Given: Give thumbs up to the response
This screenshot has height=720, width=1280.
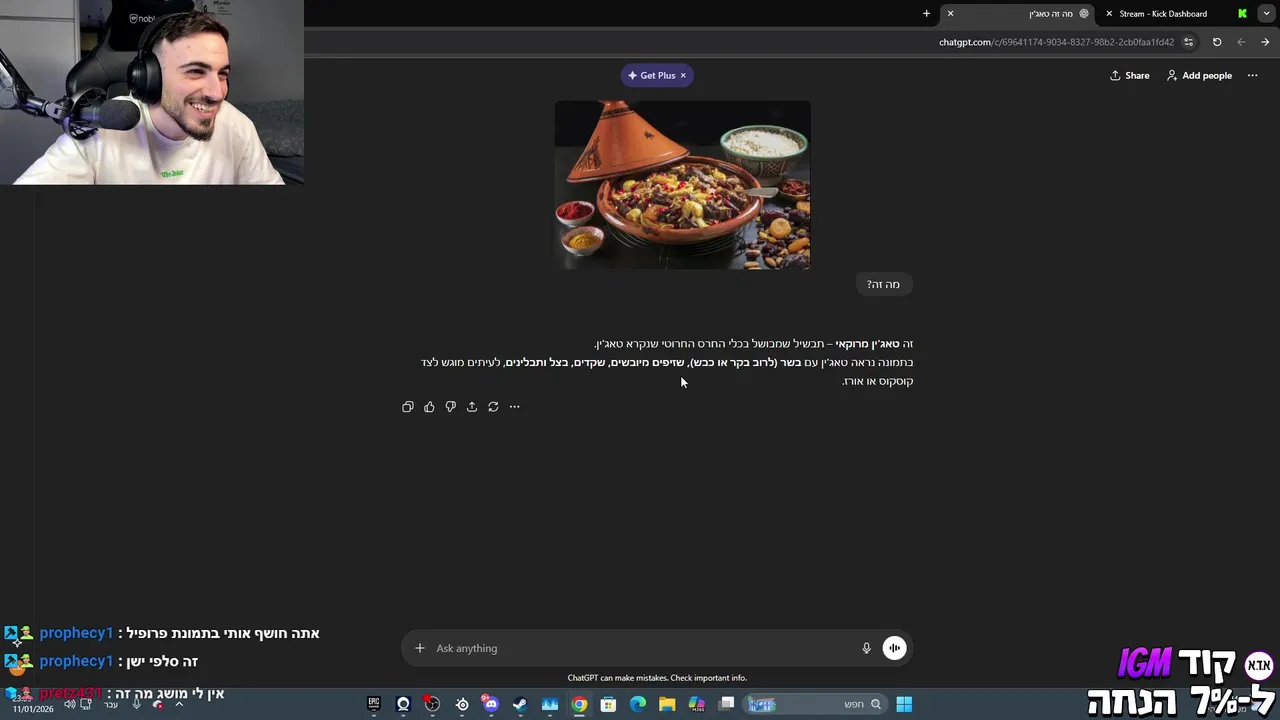Looking at the screenshot, I should [x=429, y=407].
